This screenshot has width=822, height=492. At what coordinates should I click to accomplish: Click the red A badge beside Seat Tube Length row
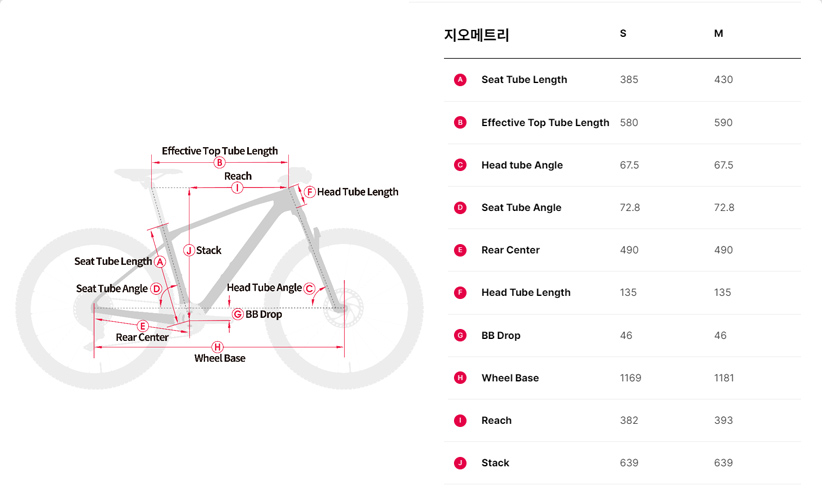(x=460, y=80)
